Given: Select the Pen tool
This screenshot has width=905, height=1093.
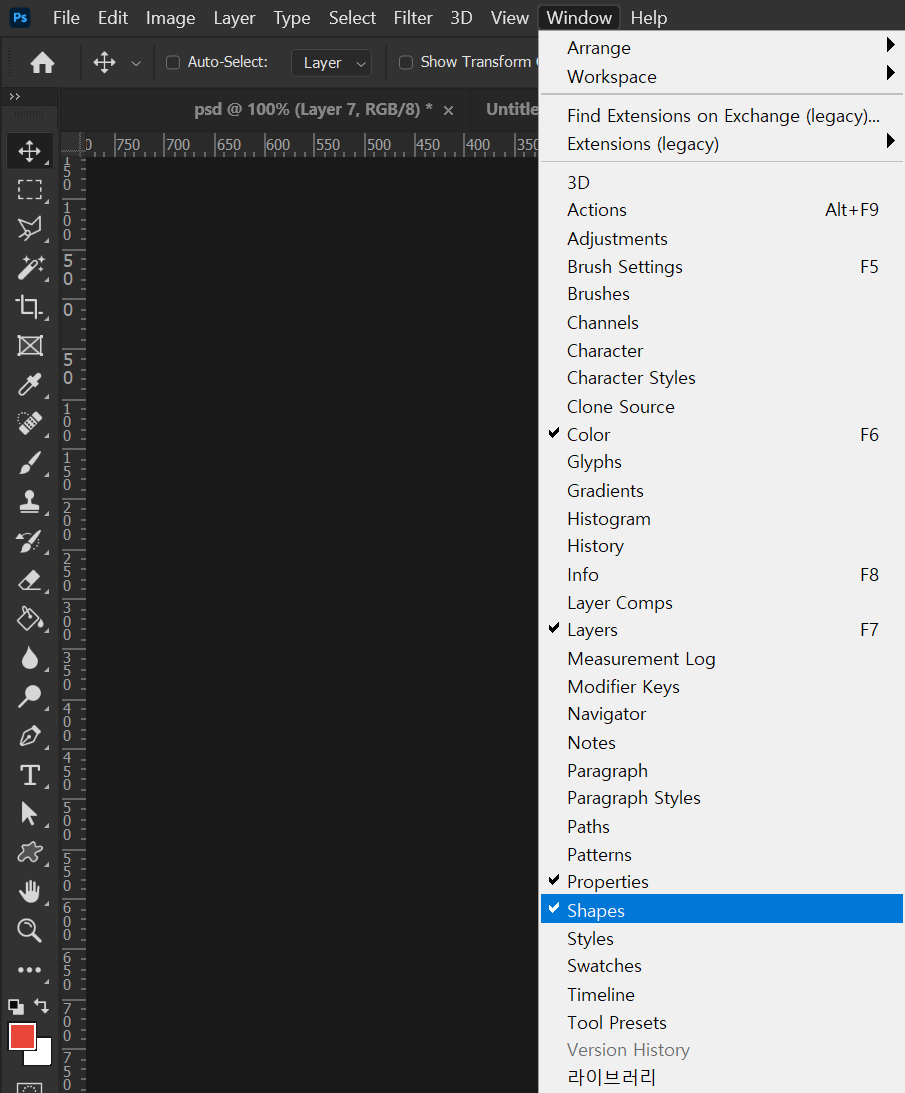Looking at the screenshot, I should (29, 735).
